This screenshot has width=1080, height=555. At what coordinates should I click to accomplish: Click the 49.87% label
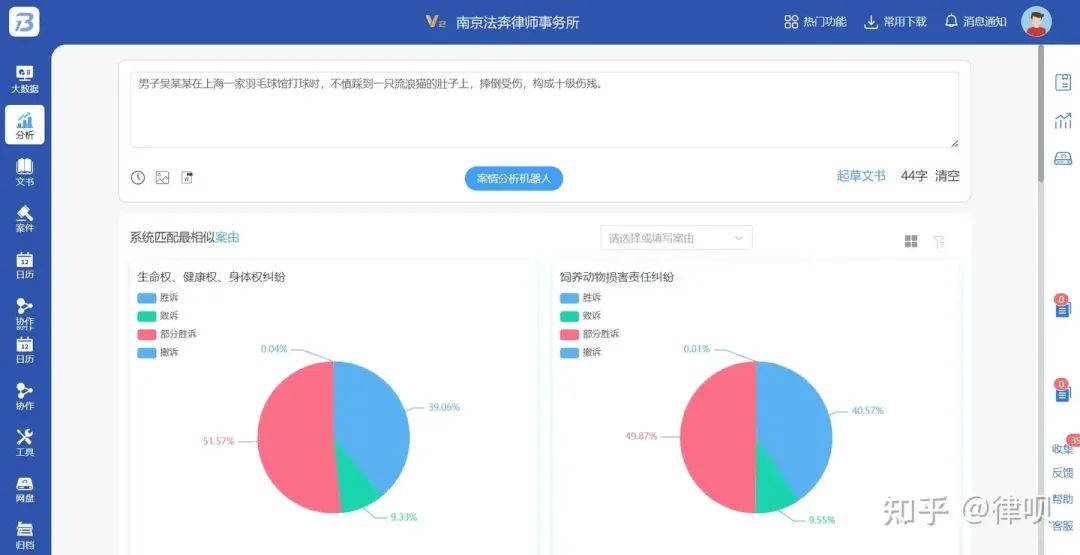point(641,436)
